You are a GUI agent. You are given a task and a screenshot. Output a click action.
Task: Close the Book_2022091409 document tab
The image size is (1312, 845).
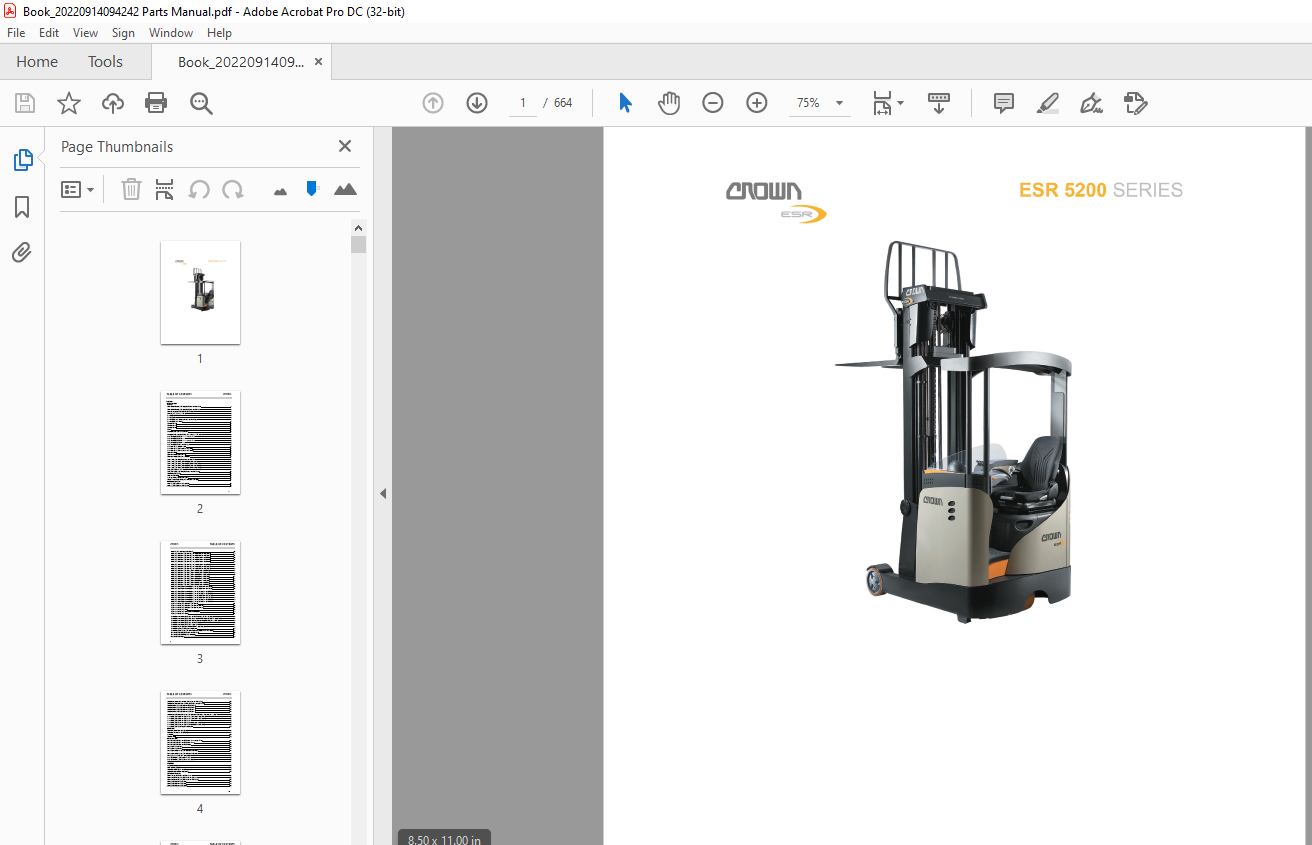point(318,62)
